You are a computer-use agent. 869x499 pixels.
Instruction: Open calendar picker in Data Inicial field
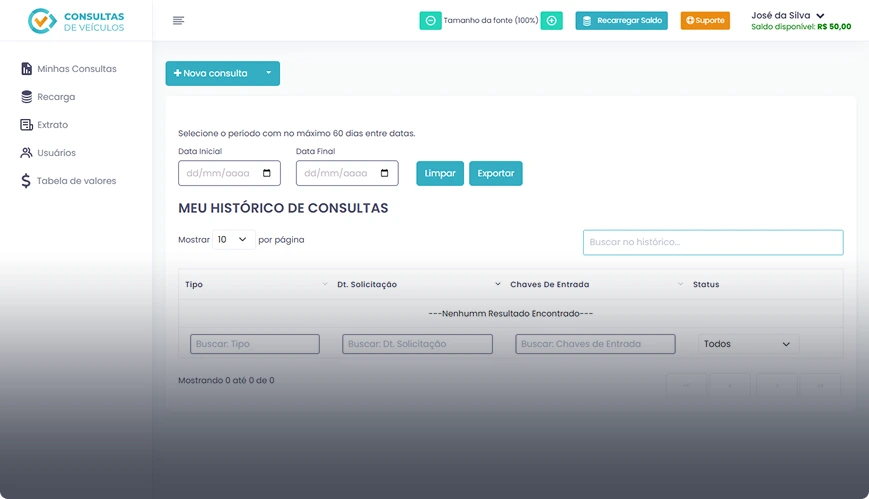pos(267,173)
